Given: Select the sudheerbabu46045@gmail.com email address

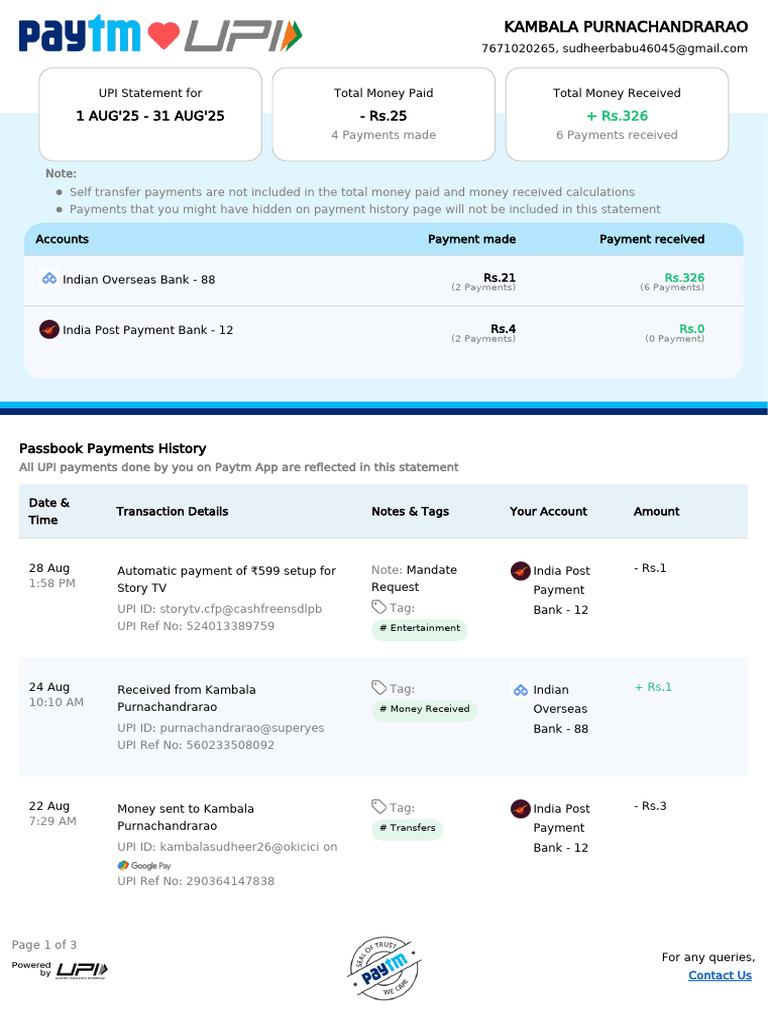Looking at the screenshot, I should pos(655,48).
